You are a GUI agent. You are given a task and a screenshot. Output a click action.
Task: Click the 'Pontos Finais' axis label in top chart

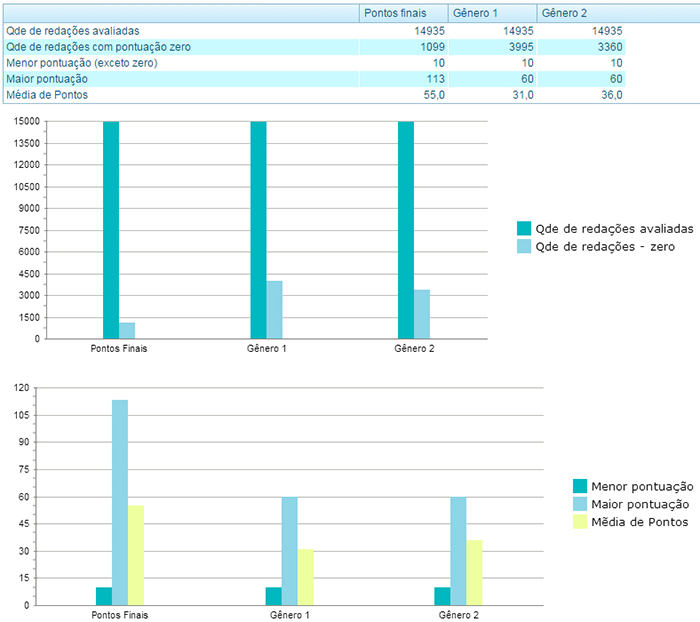click(119, 349)
